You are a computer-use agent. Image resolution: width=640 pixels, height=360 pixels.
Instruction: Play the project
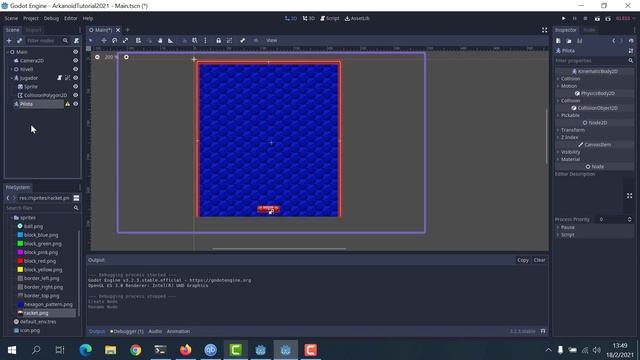(564, 18)
